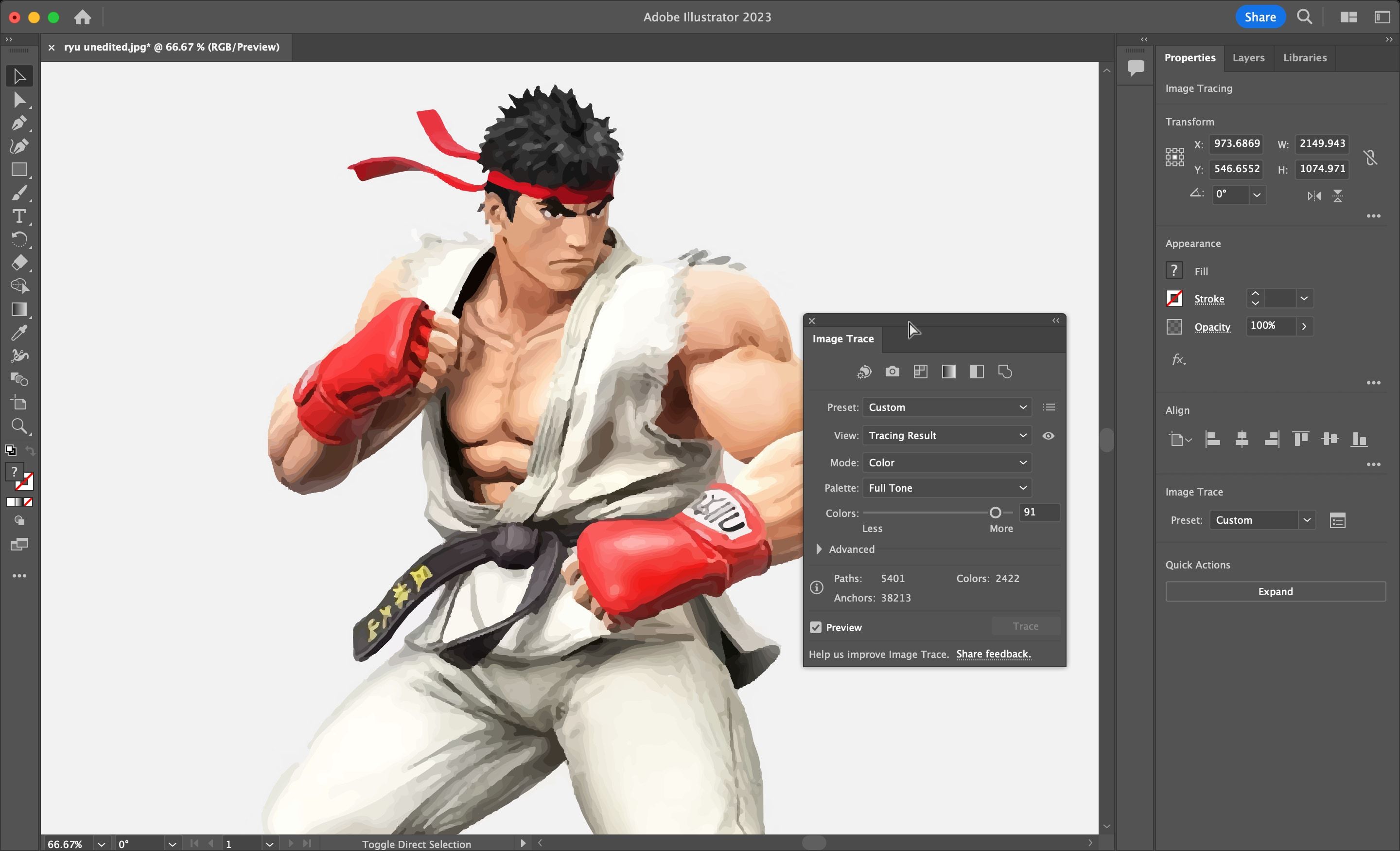Select the Type tool
The width and height of the screenshot is (1400, 851).
(19, 216)
